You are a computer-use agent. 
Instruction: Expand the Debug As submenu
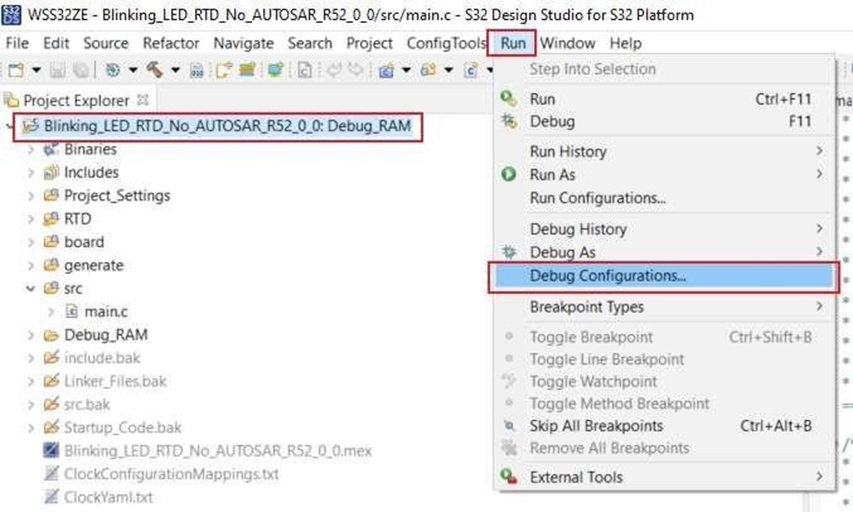tap(664, 252)
